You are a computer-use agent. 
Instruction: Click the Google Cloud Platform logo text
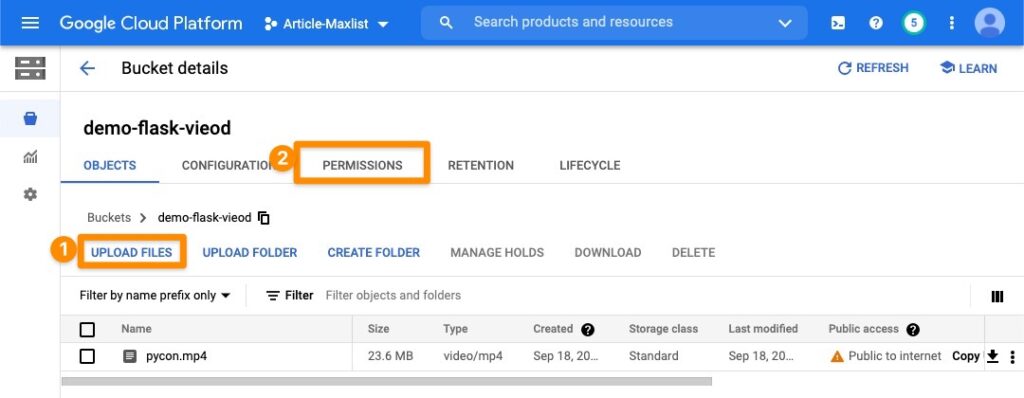151,24
